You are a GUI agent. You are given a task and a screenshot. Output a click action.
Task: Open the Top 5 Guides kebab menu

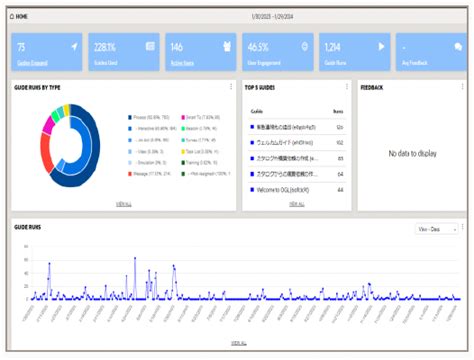pyautogui.click(x=347, y=87)
